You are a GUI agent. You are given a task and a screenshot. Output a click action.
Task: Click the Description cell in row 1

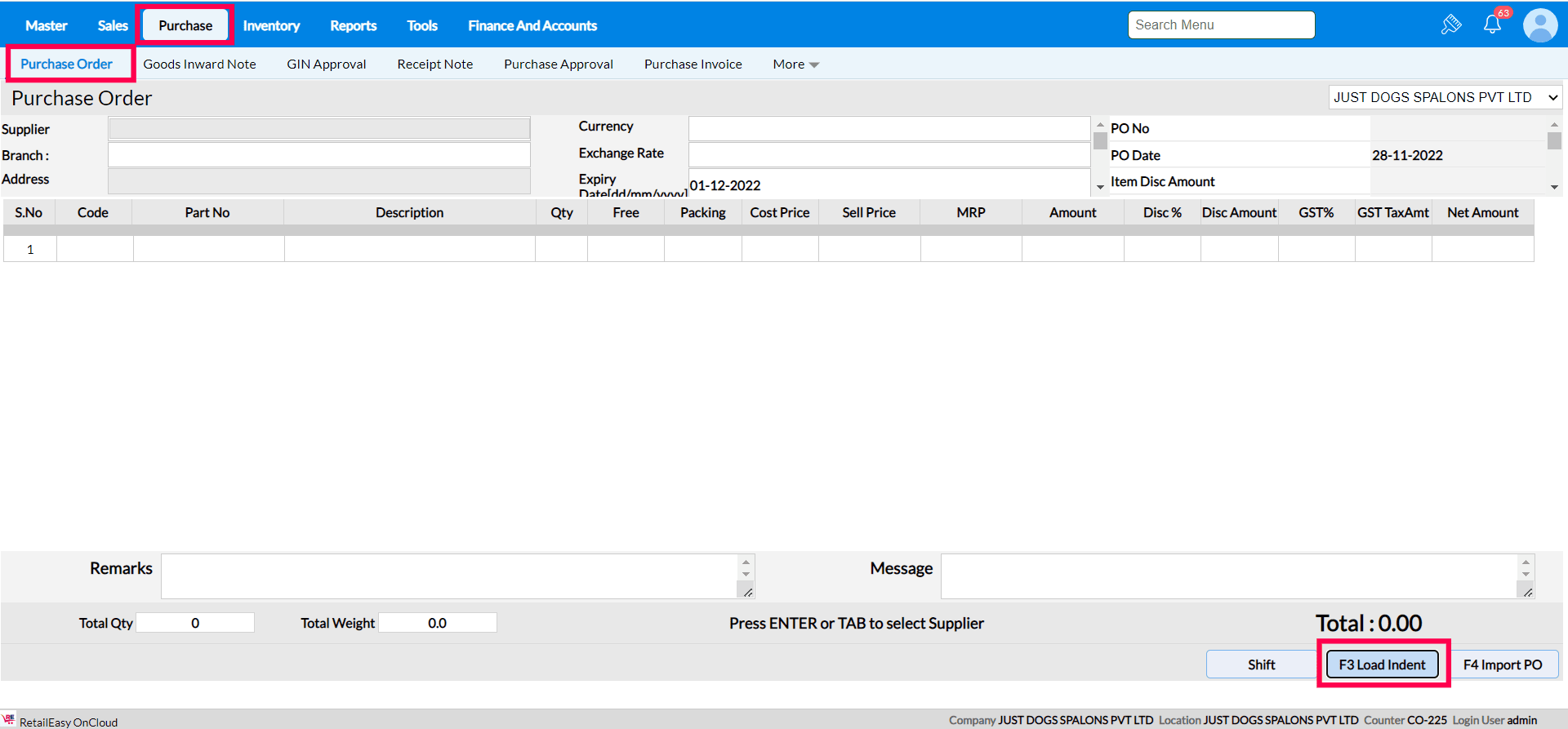pos(410,249)
